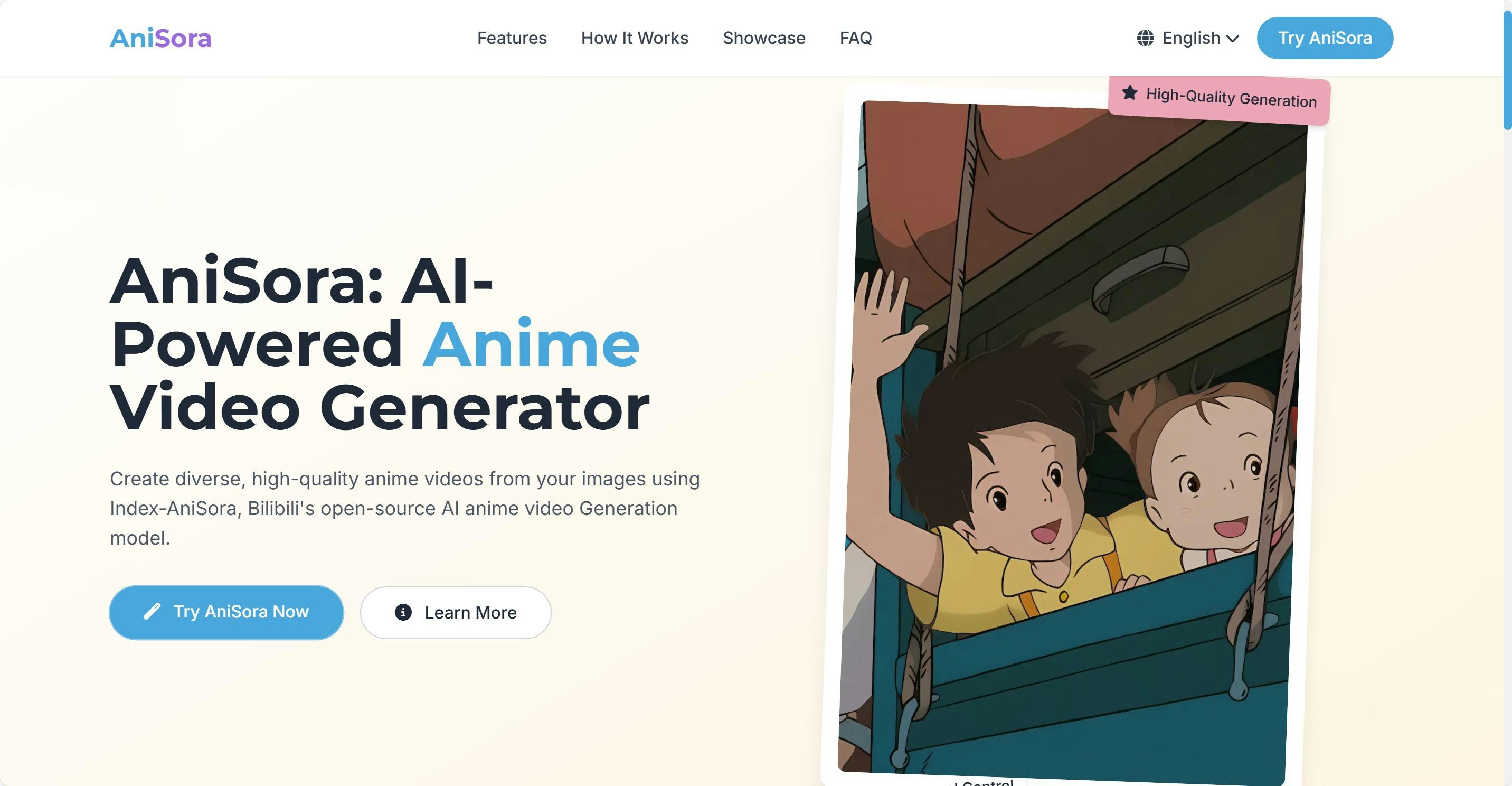Click the page vertical scrollbar thumb
This screenshot has width=1512, height=786.
pyautogui.click(x=1507, y=69)
